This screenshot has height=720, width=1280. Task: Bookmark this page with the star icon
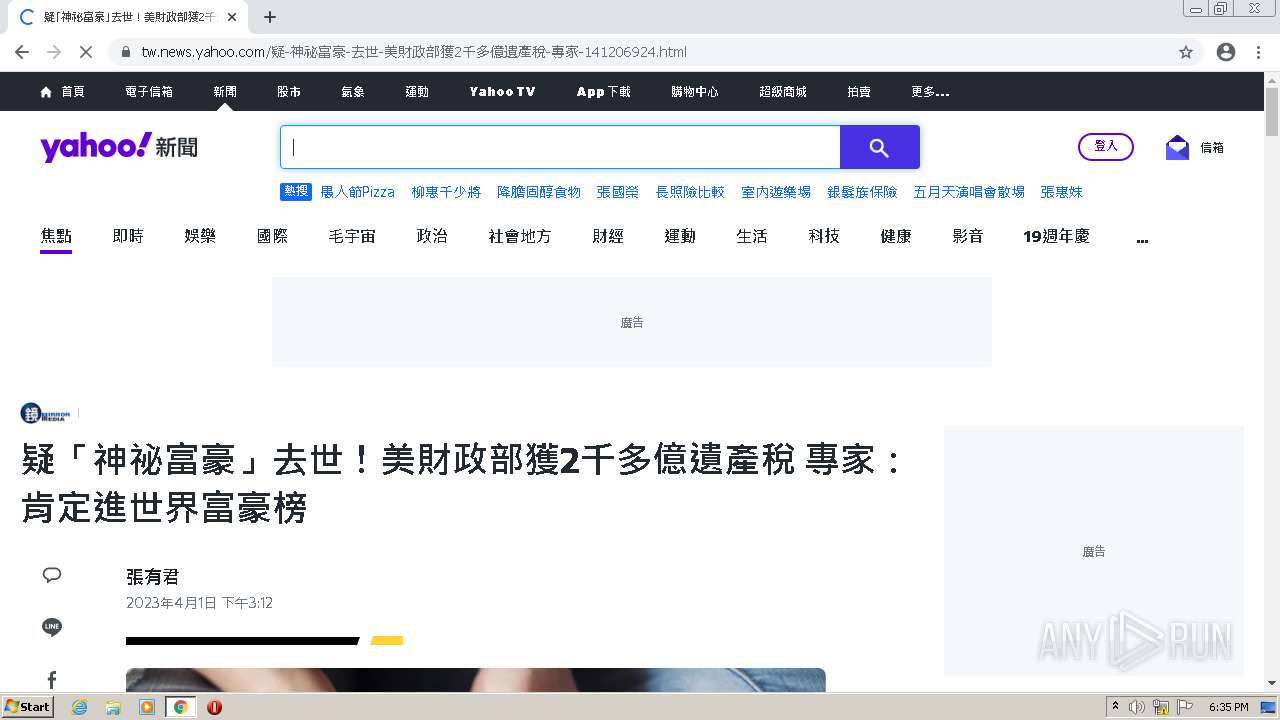click(1186, 52)
